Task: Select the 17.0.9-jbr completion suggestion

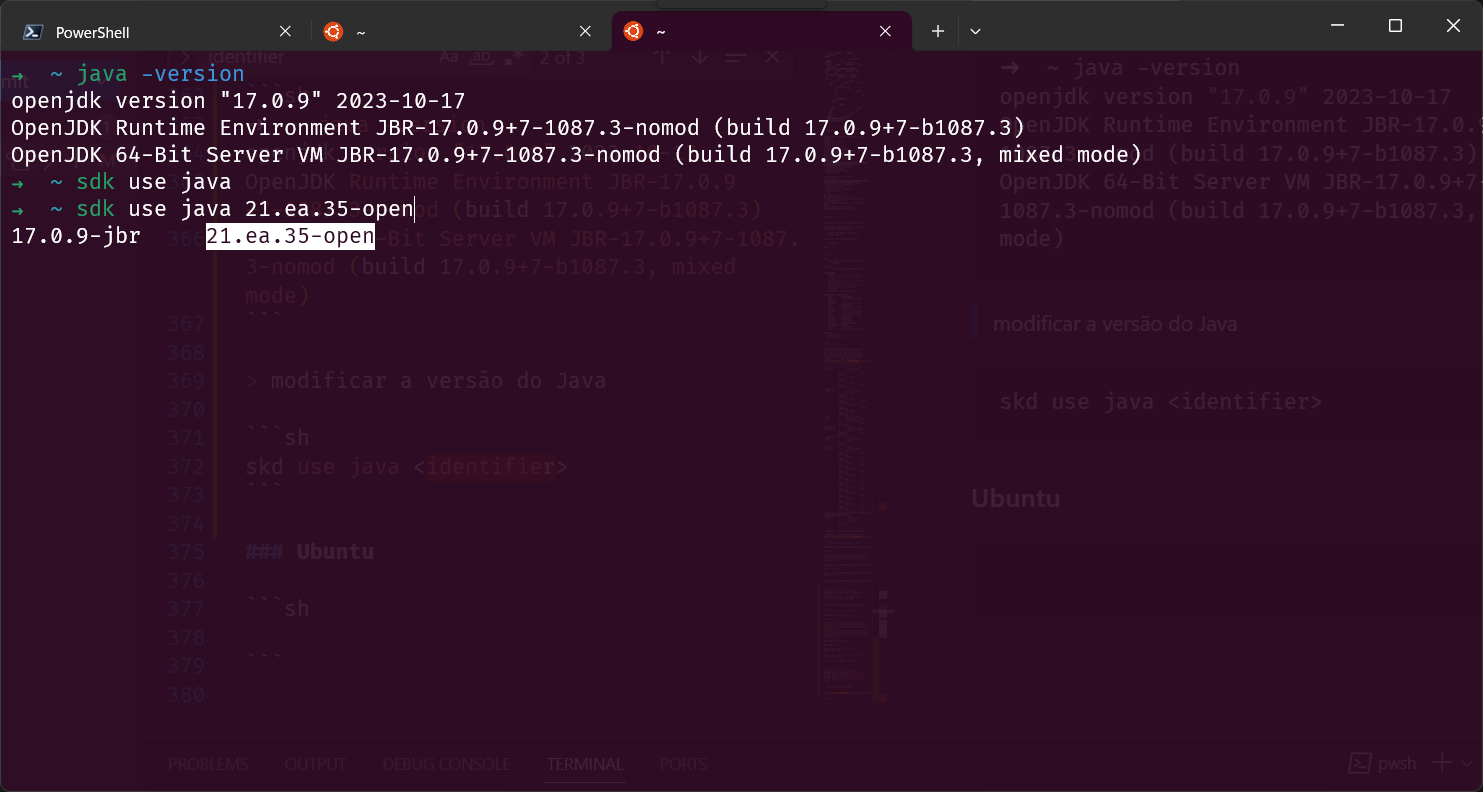Action: pos(76,237)
